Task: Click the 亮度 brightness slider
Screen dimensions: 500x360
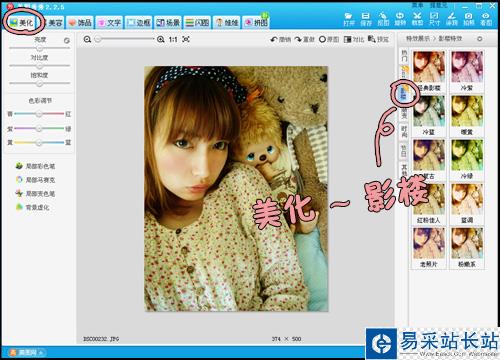Action: 40,48
